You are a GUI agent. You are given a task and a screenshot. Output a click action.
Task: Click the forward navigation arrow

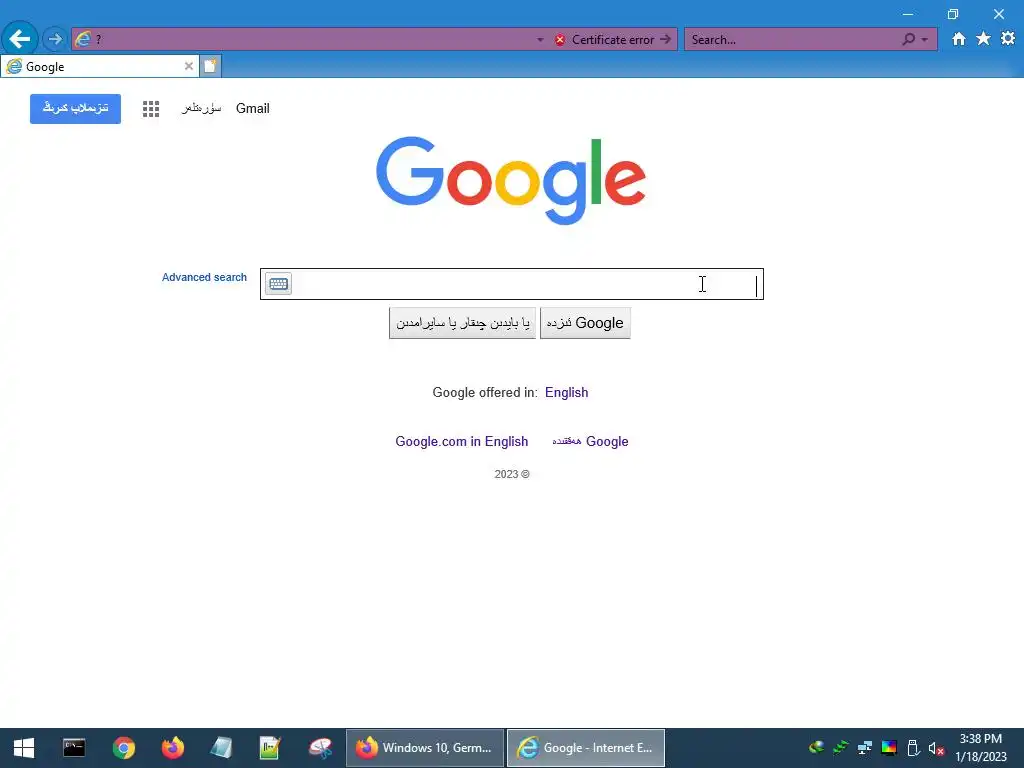point(55,39)
